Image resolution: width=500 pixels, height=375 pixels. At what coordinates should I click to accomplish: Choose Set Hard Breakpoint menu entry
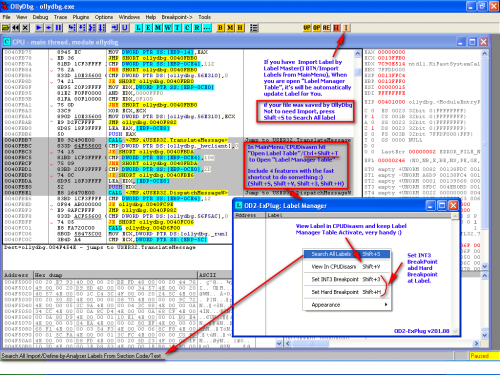(347, 292)
